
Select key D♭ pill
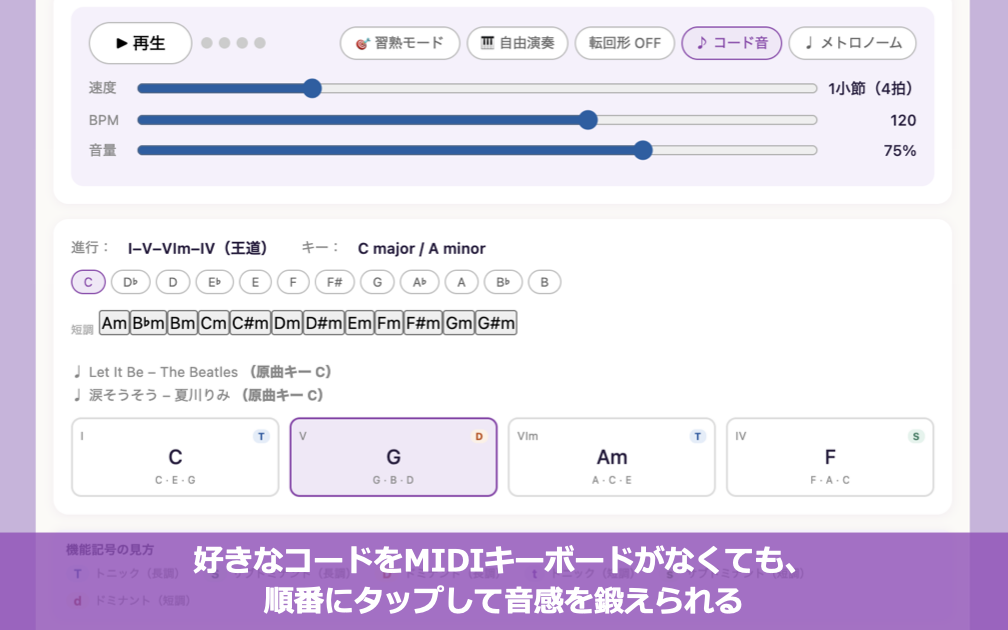pos(130,282)
